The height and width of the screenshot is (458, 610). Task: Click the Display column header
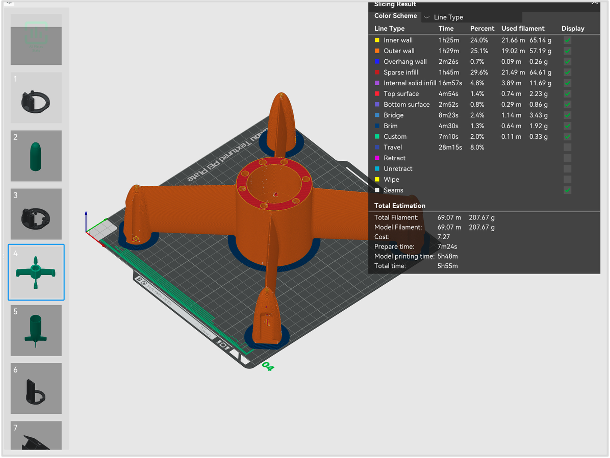click(573, 28)
